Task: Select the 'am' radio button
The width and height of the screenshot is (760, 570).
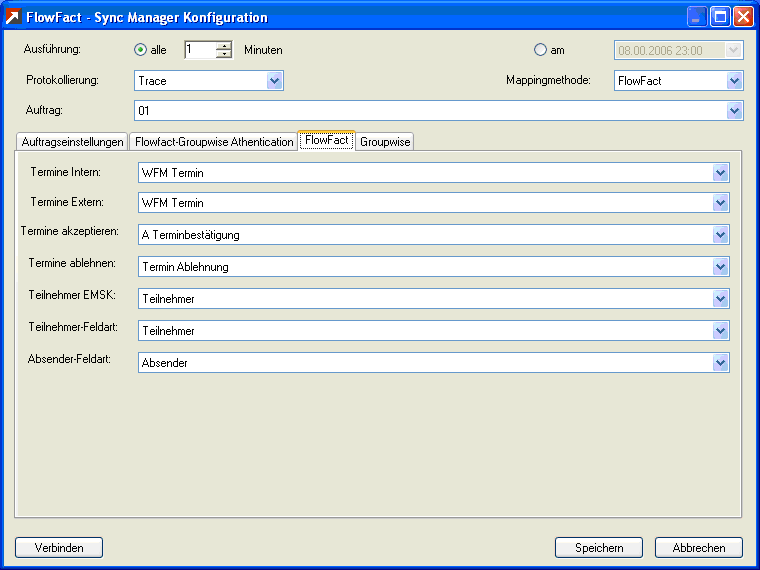Action: tap(541, 50)
